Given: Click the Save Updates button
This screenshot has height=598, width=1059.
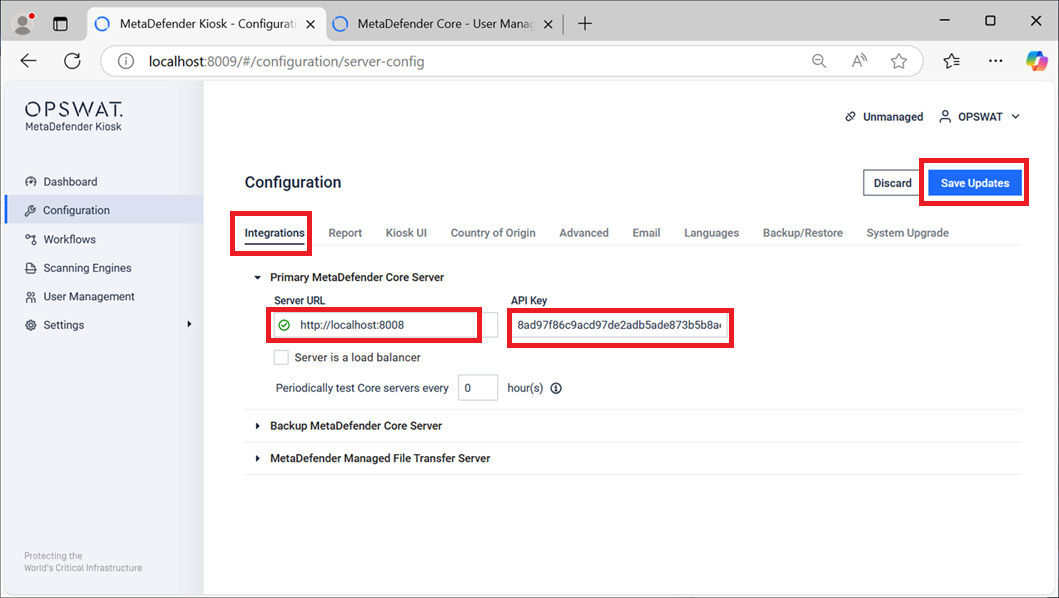Looking at the screenshot, I should coord(974,183).
